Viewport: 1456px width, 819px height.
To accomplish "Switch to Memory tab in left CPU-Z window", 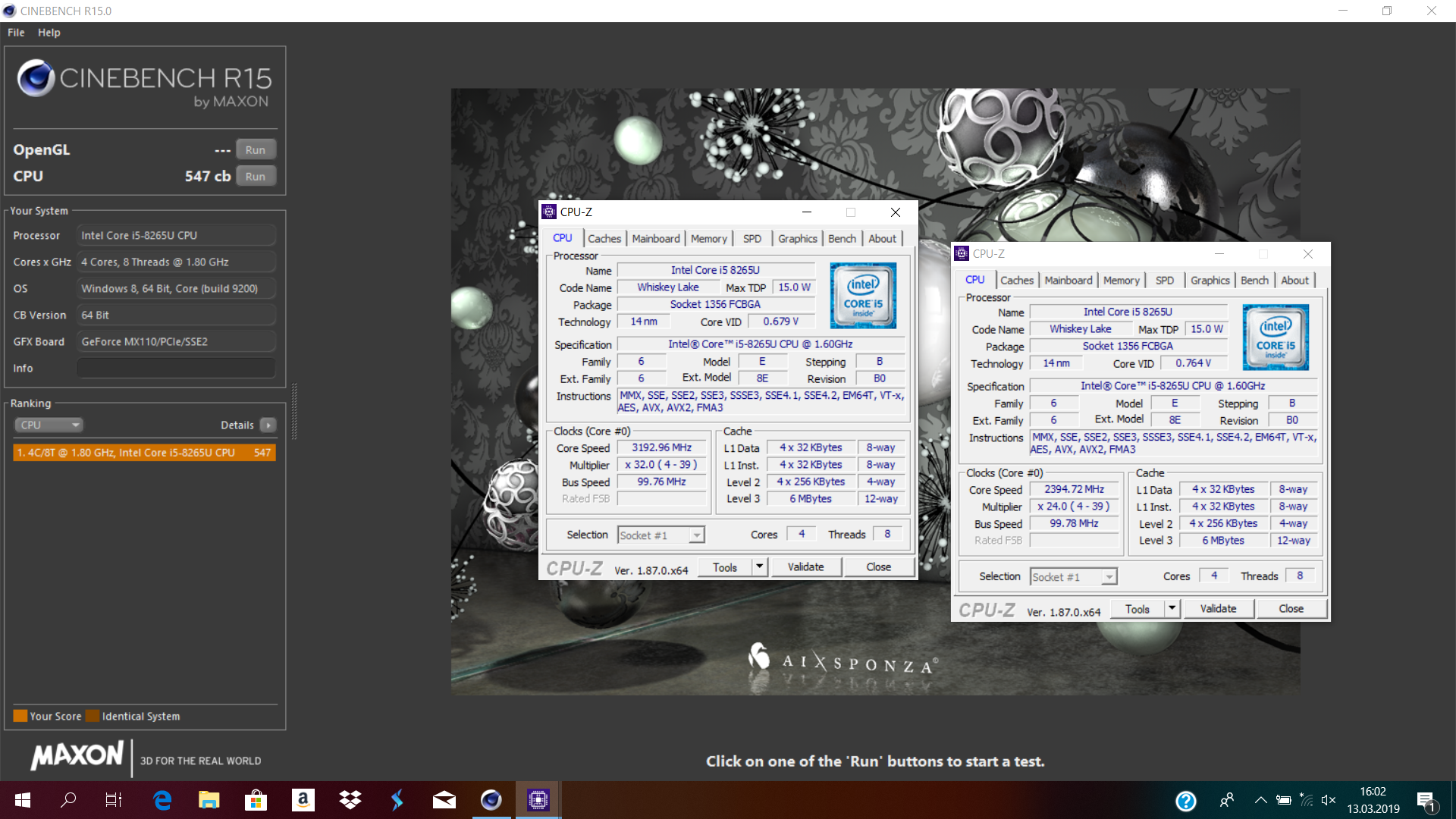I will tap(708, 238).
